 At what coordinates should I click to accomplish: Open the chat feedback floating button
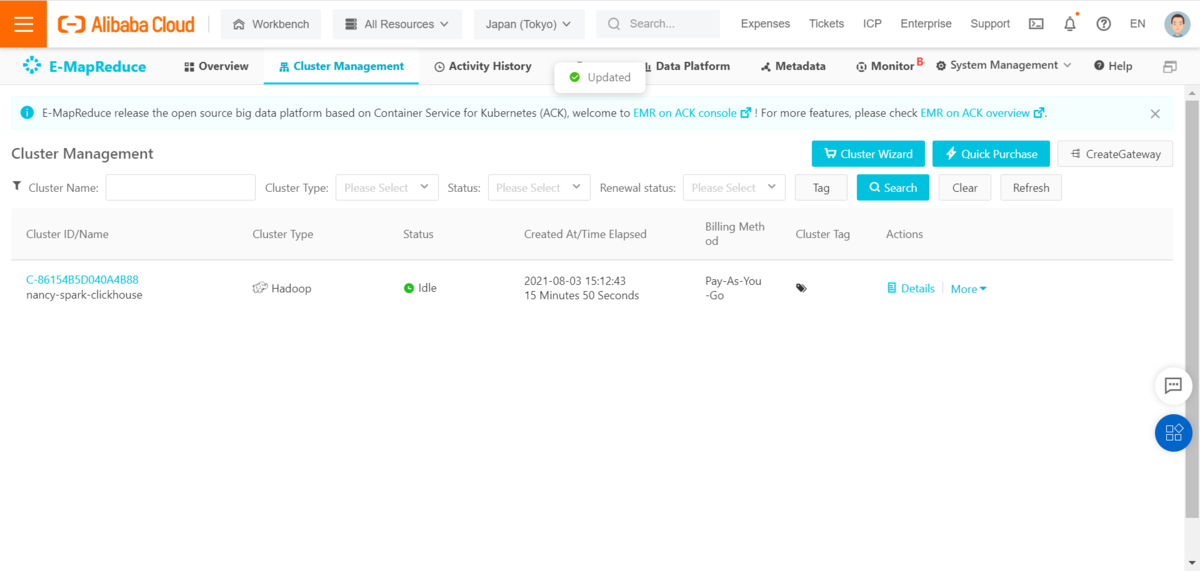[x=1173, y=385]
